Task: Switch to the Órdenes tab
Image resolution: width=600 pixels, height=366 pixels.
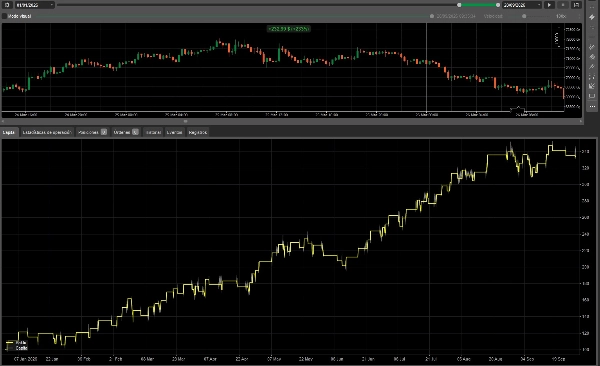Action: tap(126, 132)
